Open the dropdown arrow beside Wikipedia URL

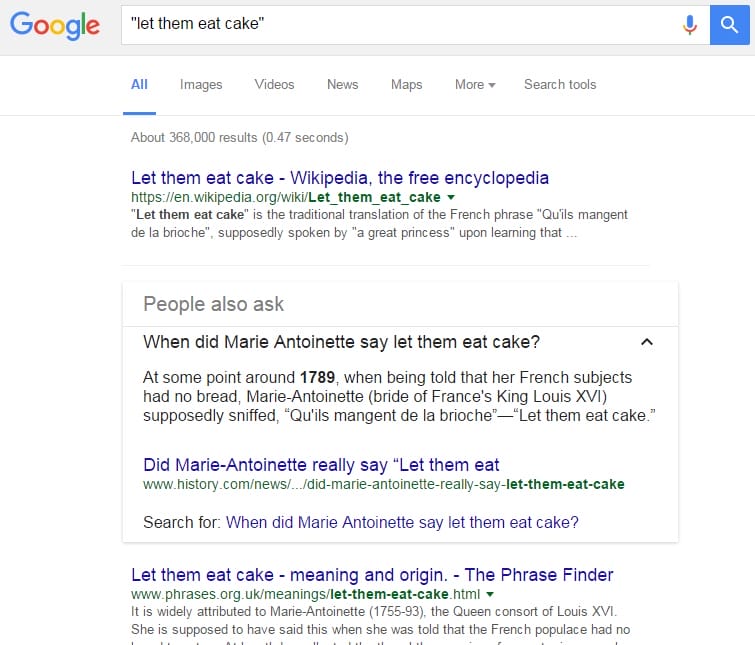pyautogui.click(x=451, y=198)
